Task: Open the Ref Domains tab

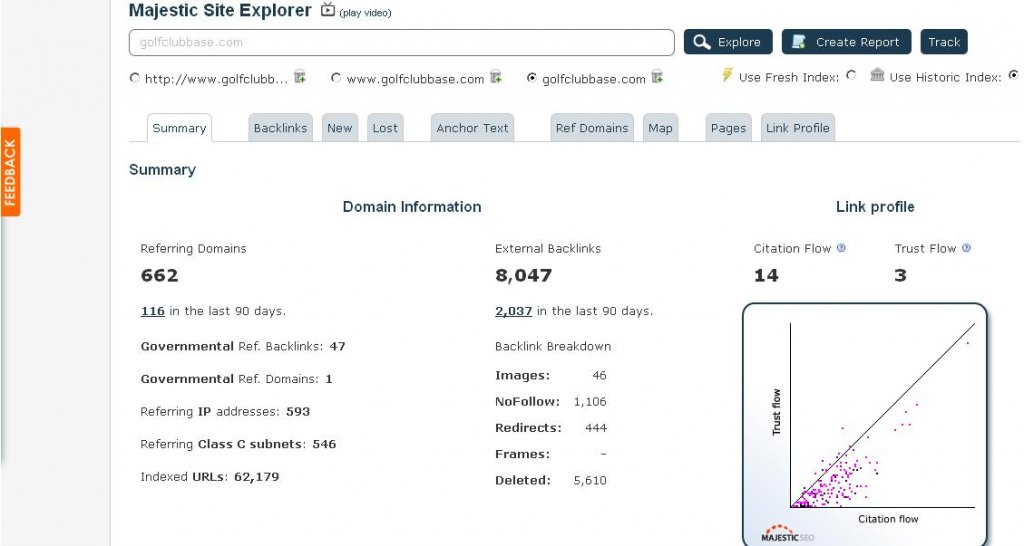Action: [x=592, y=128]
